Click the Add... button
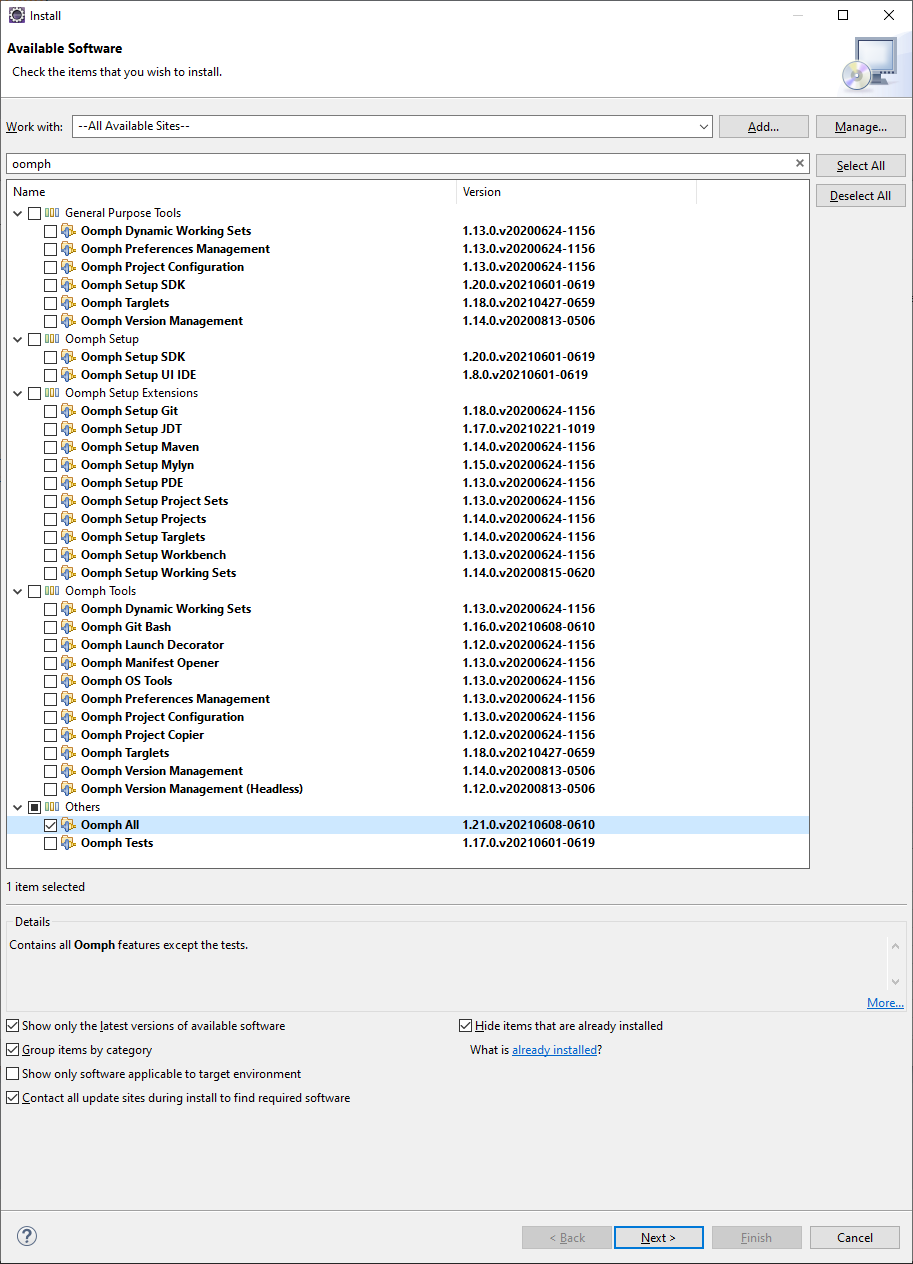The image size is (913, 1264). pyautogui.click(x=763, y=127)
